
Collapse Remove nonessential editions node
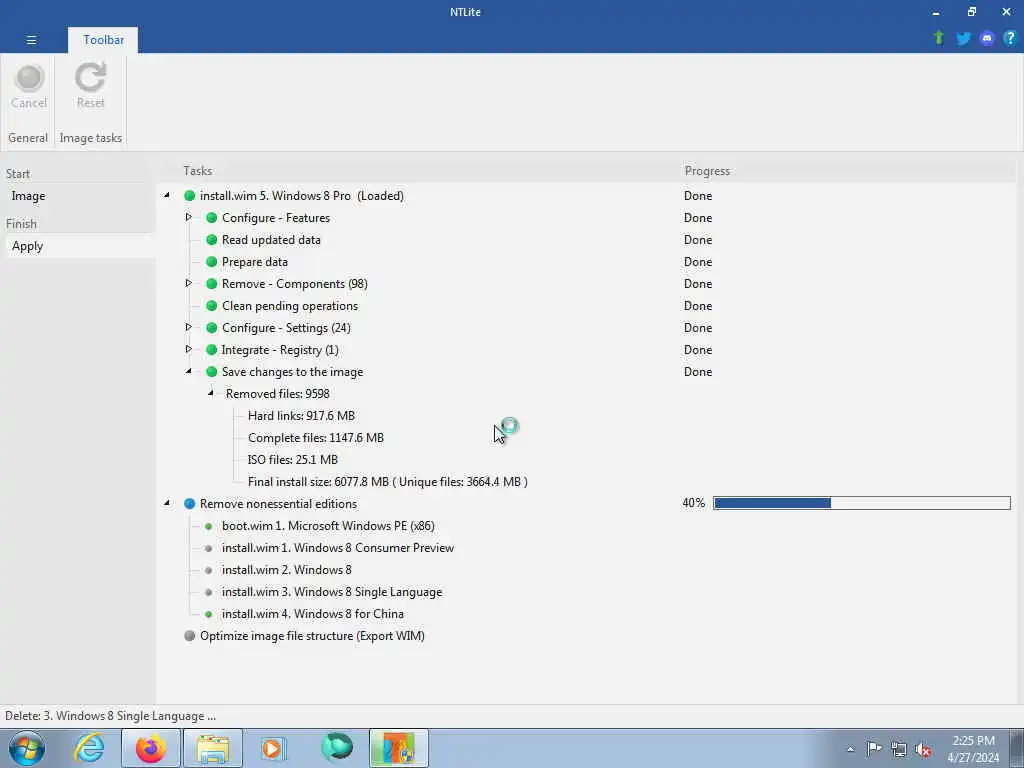click(167, 503)
